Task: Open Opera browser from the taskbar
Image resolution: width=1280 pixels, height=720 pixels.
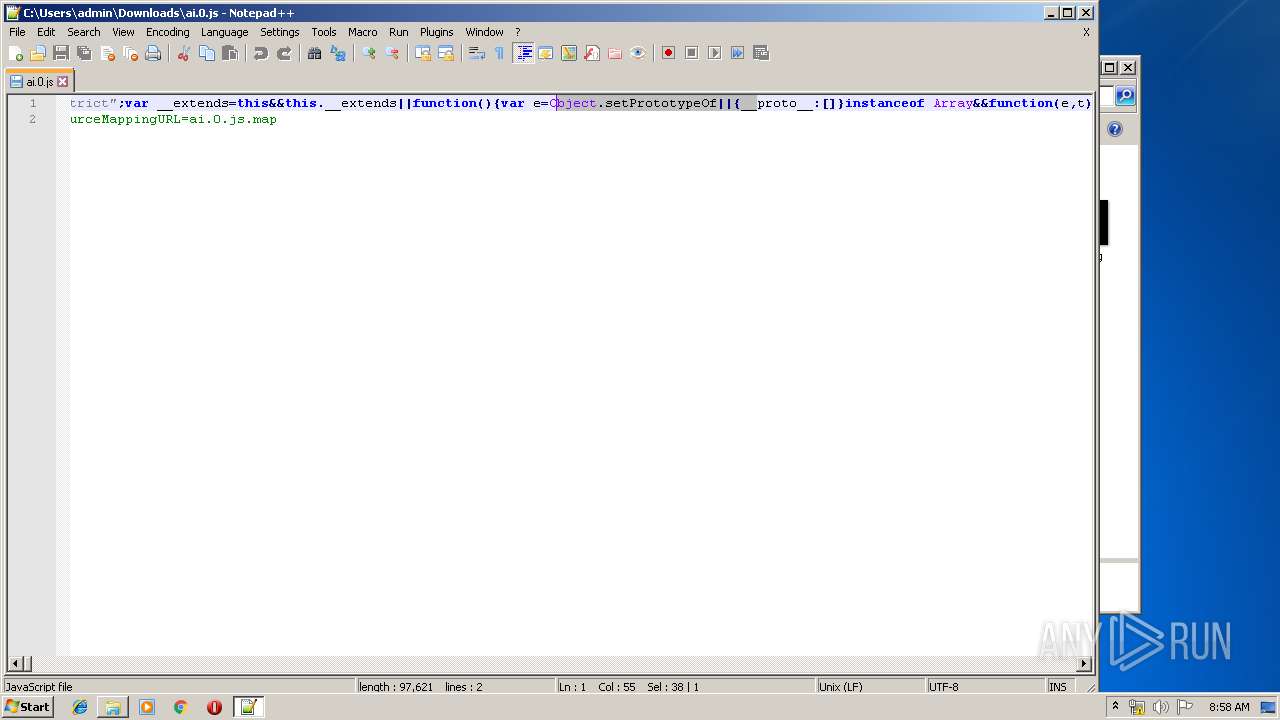Action: pyautogui.click(x=214, y=707)
